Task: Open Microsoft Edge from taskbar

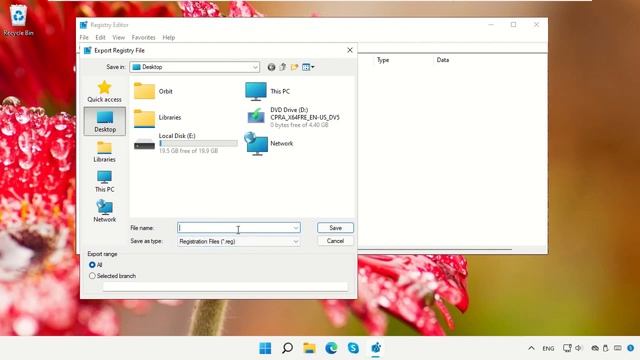Action: click(331, 348)
